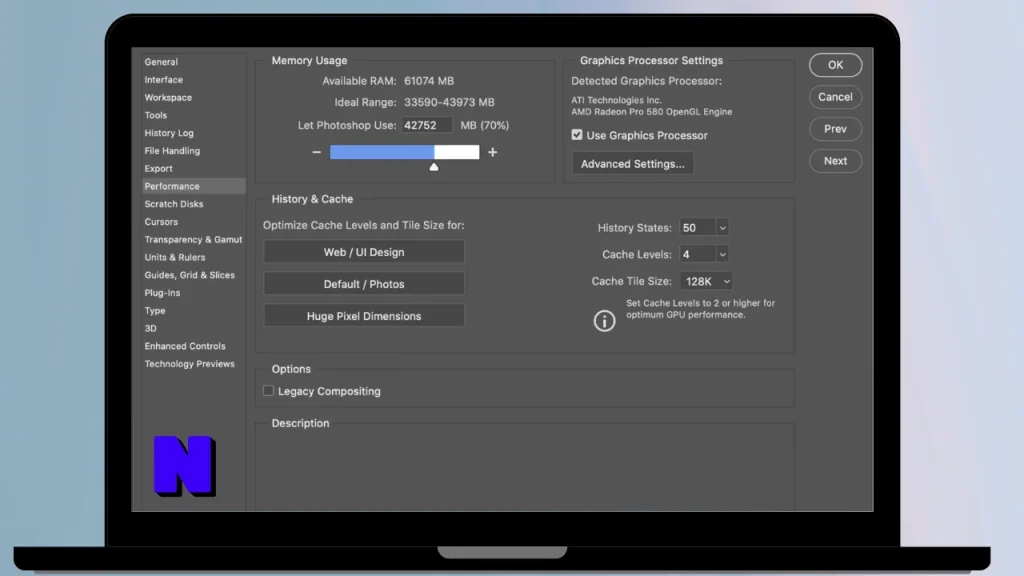Viewport: 1024px width, 576px height.
Task: Open Transparency & Gamut preferences
Action: [x=193, y=240]
